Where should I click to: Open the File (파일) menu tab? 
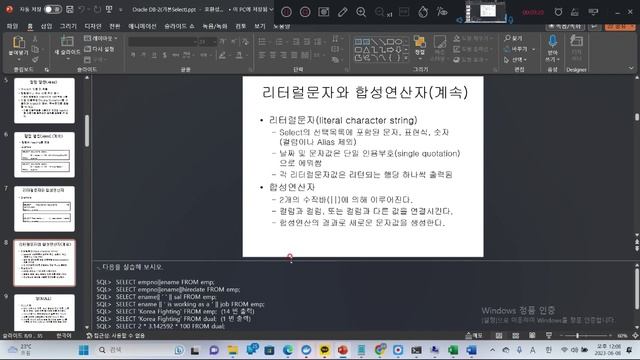pos(12,26)
